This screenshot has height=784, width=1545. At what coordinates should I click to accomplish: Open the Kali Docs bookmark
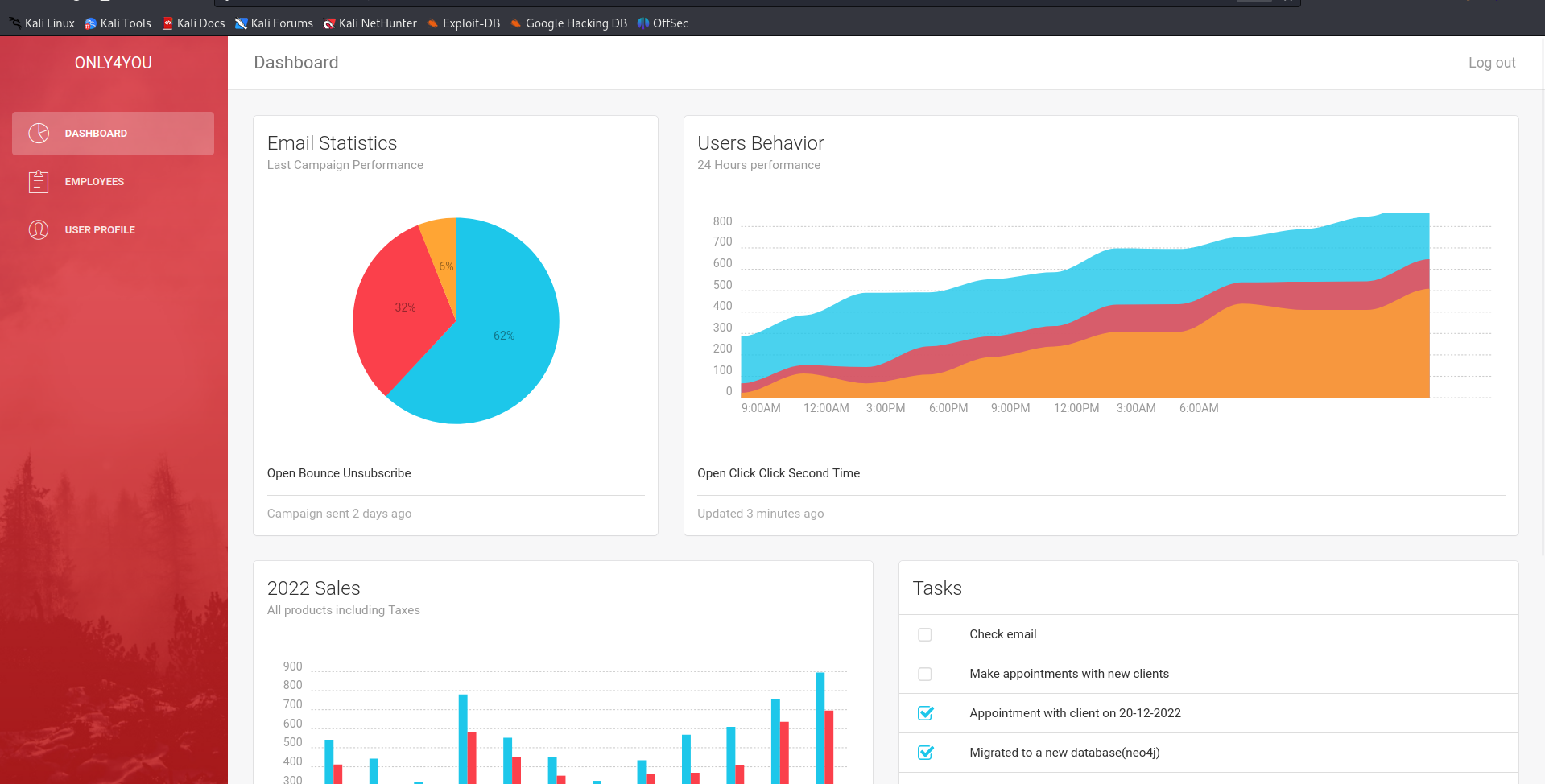(x=193, y=23)
